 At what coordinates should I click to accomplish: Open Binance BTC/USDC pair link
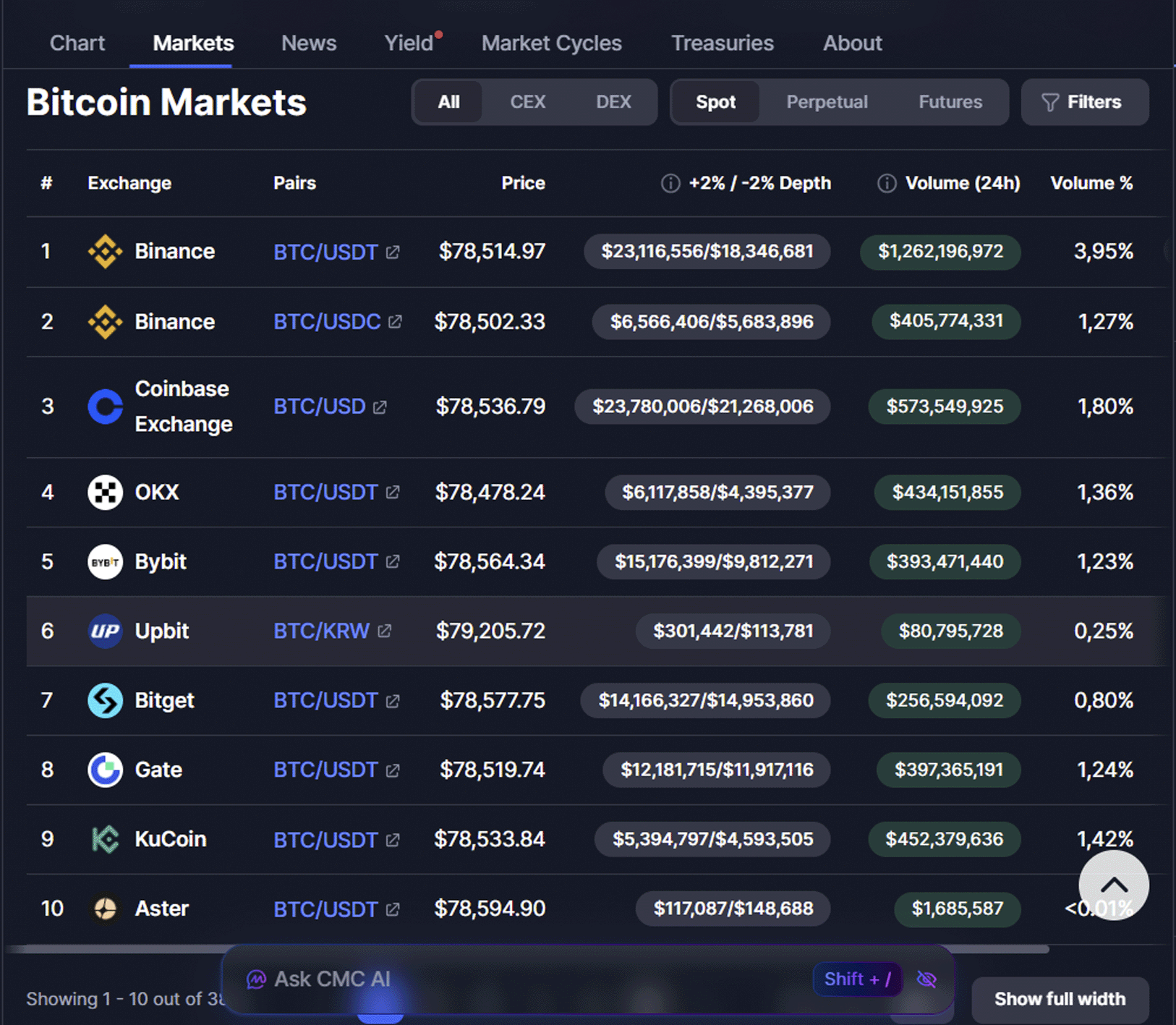tap(327, 321)
